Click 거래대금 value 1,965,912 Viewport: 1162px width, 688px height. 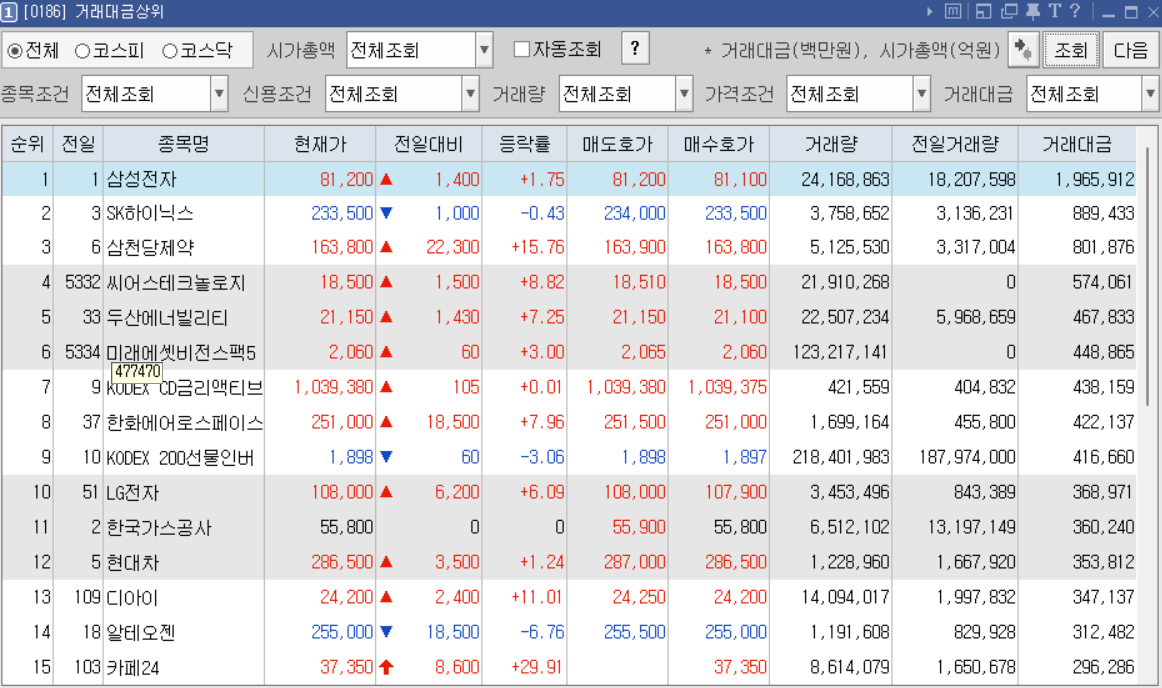point(1095,179)
